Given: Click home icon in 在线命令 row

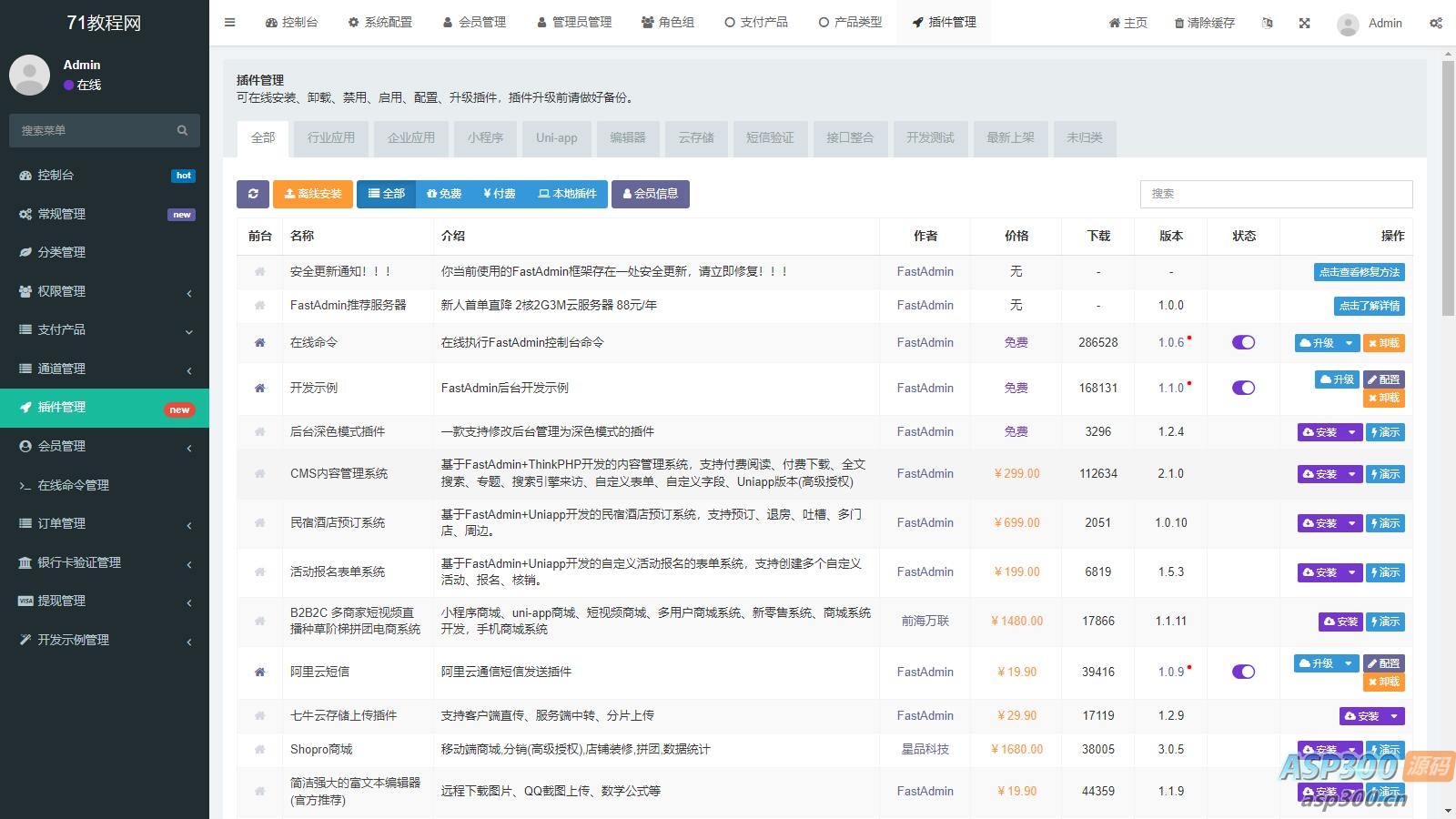Looking at the screenshot, I should [259, 343].
